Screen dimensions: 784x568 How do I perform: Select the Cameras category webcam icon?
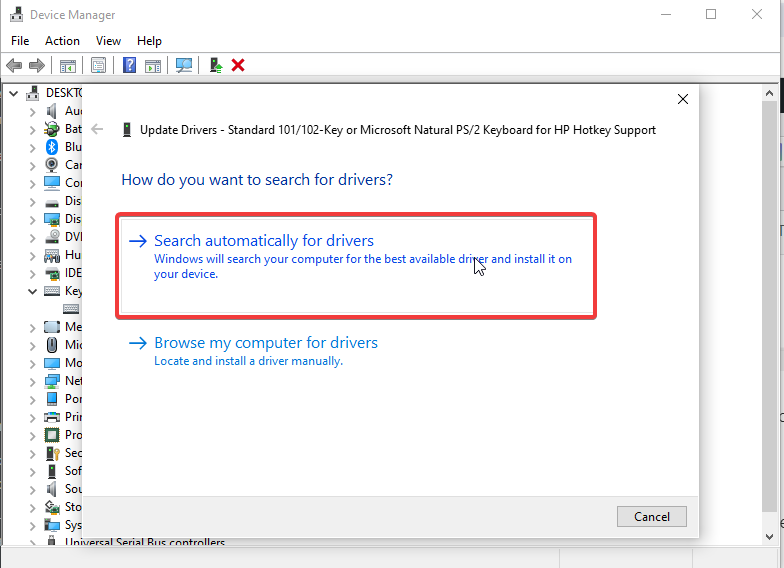tap(52, 164)
